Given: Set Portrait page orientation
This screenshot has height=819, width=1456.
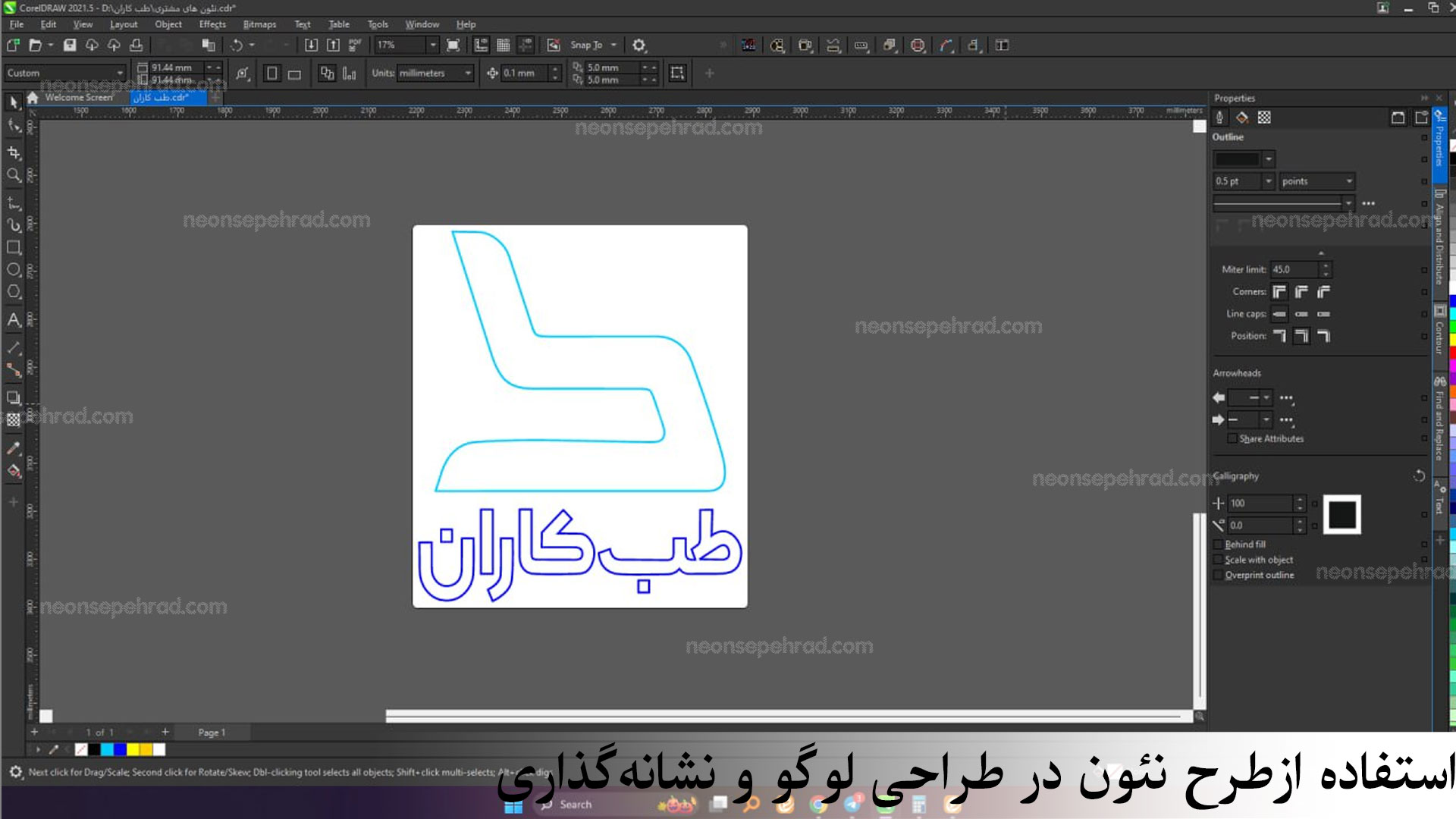Looking at the screenshot, I should (x=271, y=74).
